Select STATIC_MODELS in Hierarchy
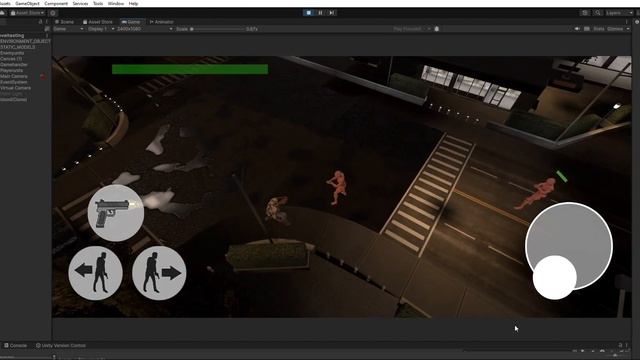The image size is (640, 360). 18,47
